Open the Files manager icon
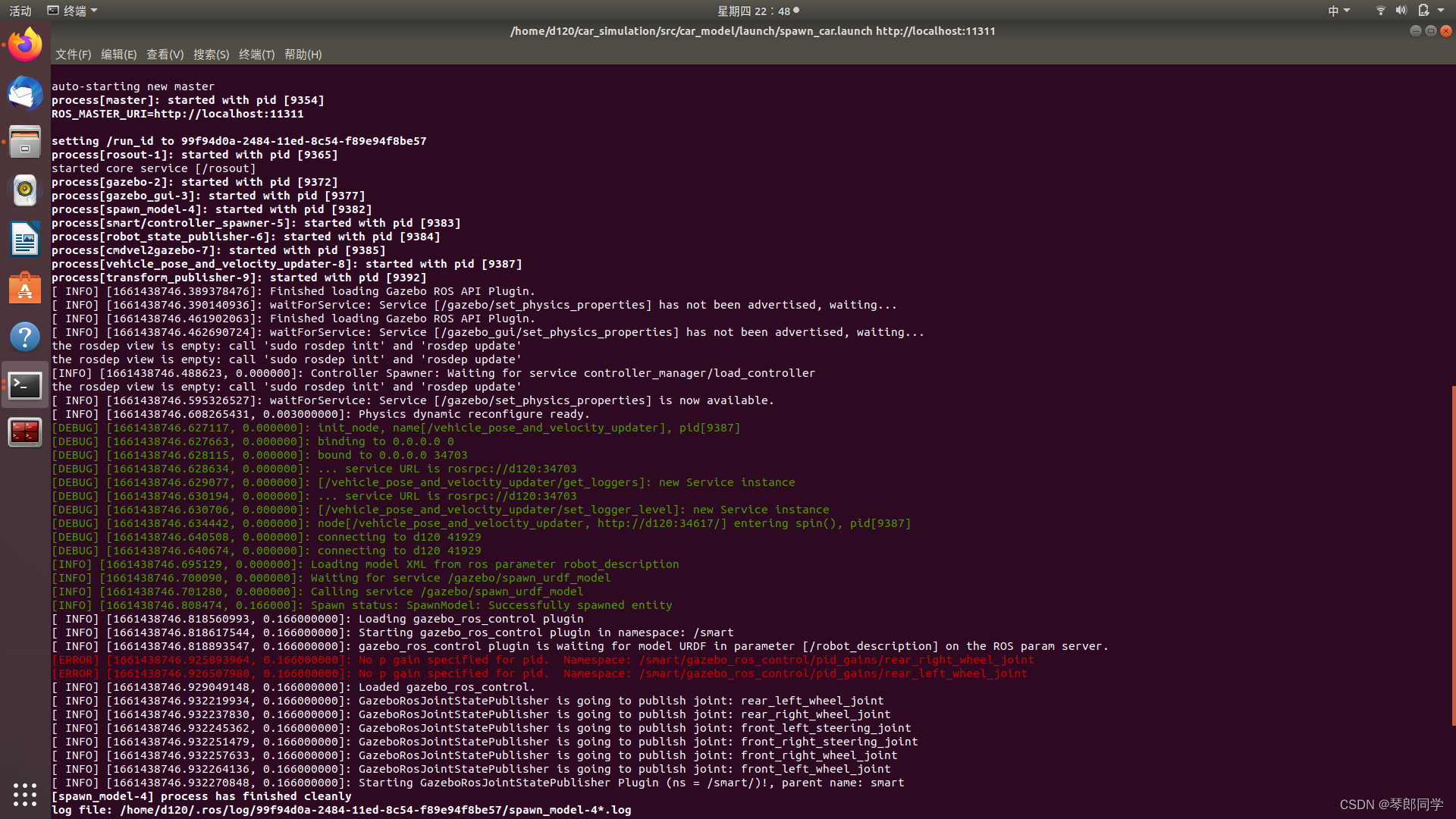This screenshot has height=819, width=1456. pos(25,143)
